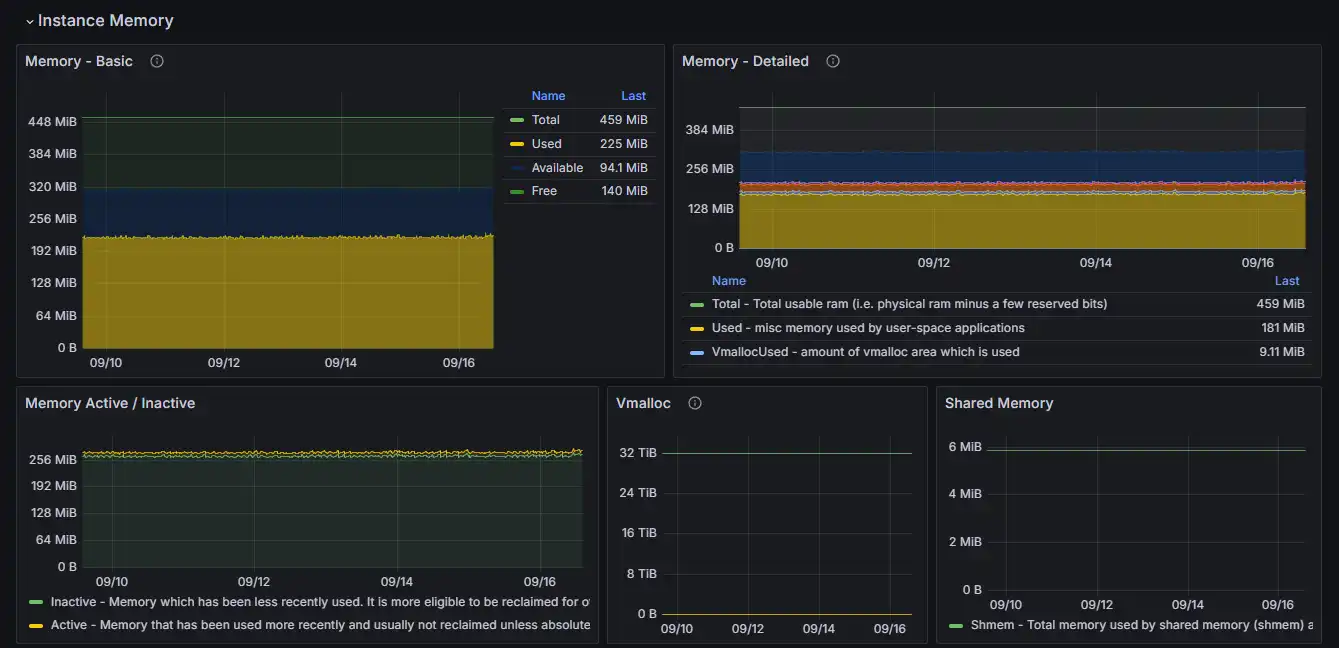Sort Memory - Basic legend by Name
Screen dimensions: 1339x648
coord(549,96)
